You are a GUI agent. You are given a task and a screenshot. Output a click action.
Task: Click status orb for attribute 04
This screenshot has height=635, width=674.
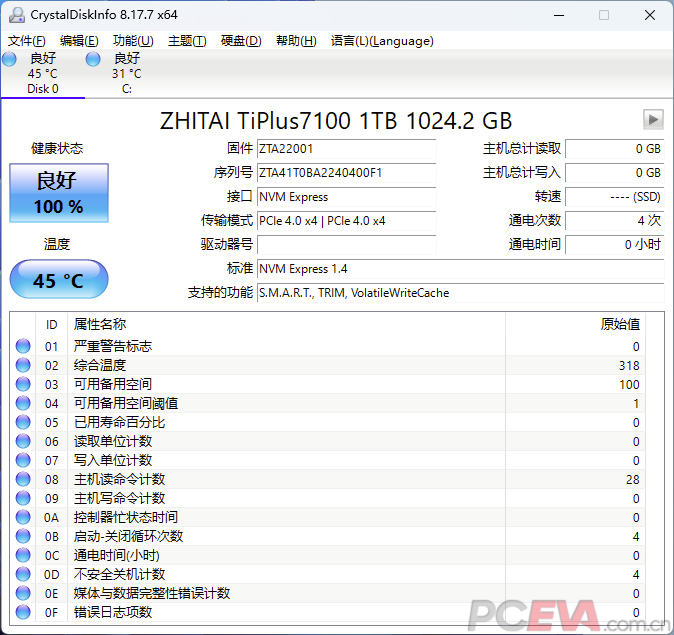tap(23, 403)
